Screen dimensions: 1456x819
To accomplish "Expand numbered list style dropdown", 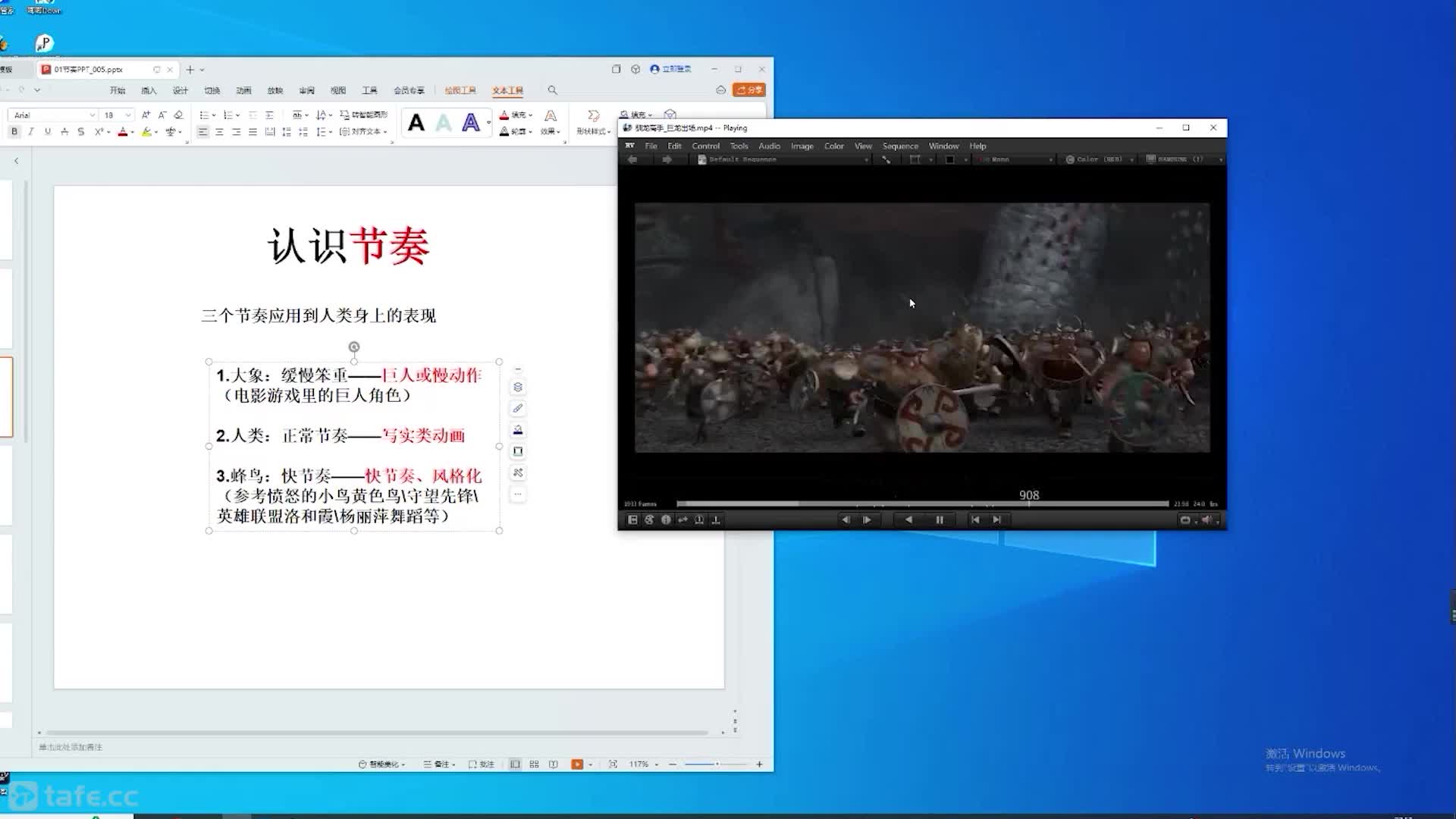I will pyautogui.click(x=238, y=115).
